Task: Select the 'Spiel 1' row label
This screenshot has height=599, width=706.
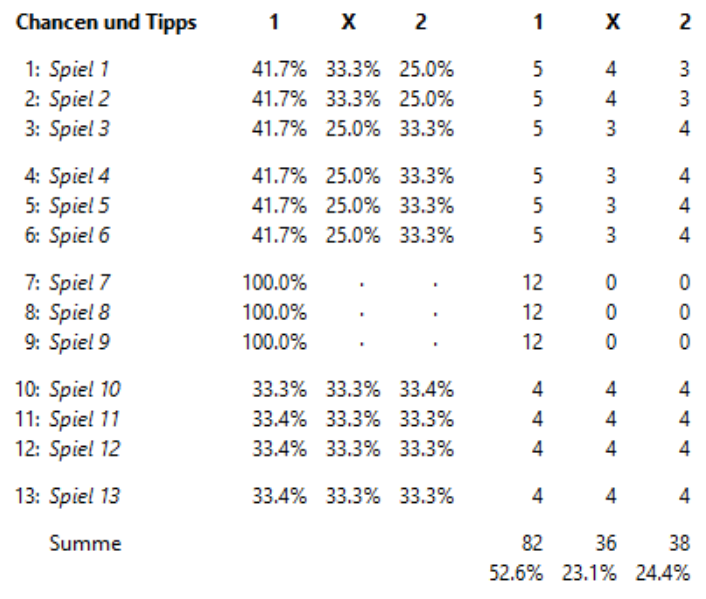Action: tap(79, 69)
